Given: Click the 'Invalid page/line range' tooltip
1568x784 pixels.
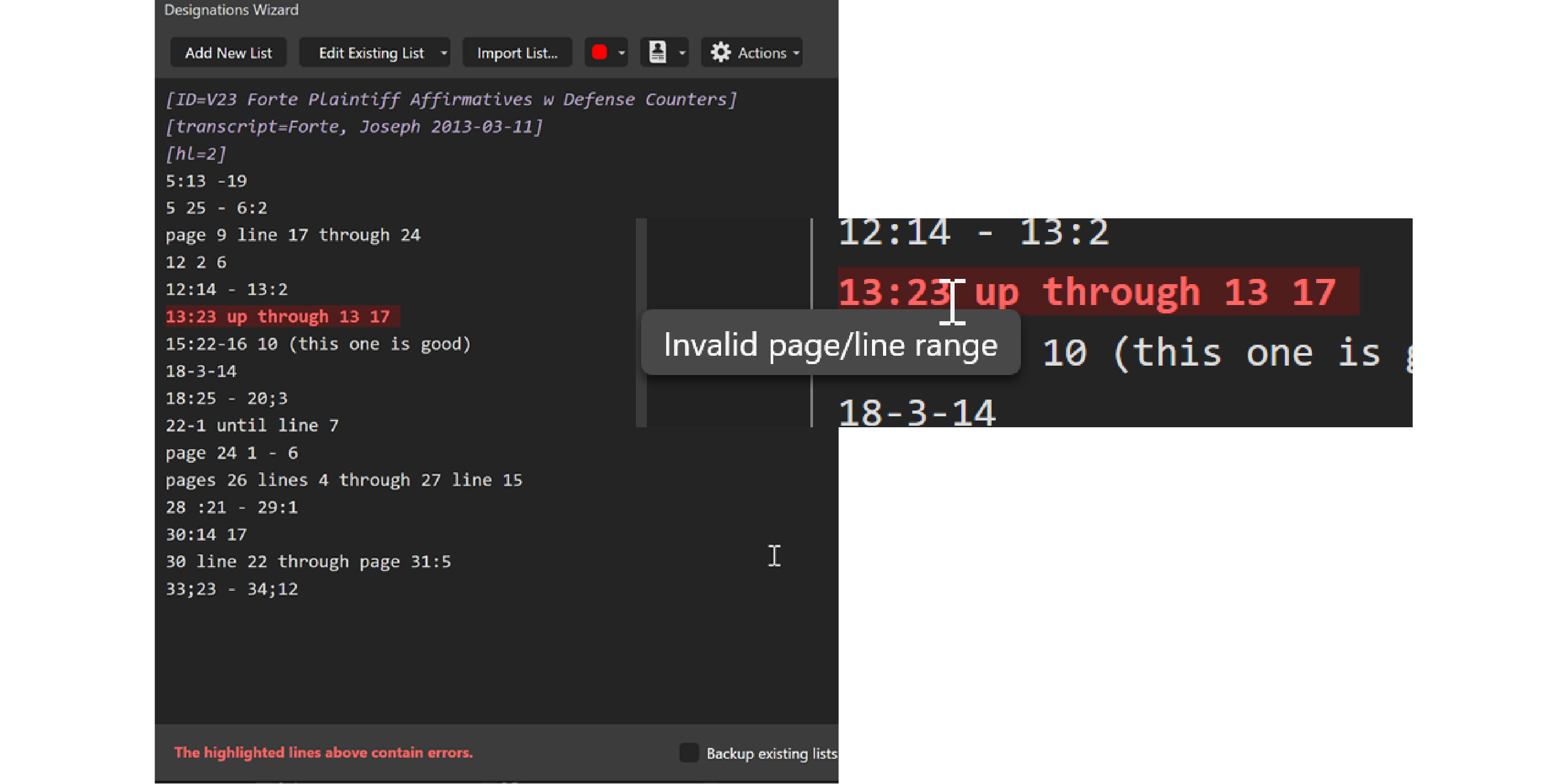Looking at the screenshot, I should 830,344.
